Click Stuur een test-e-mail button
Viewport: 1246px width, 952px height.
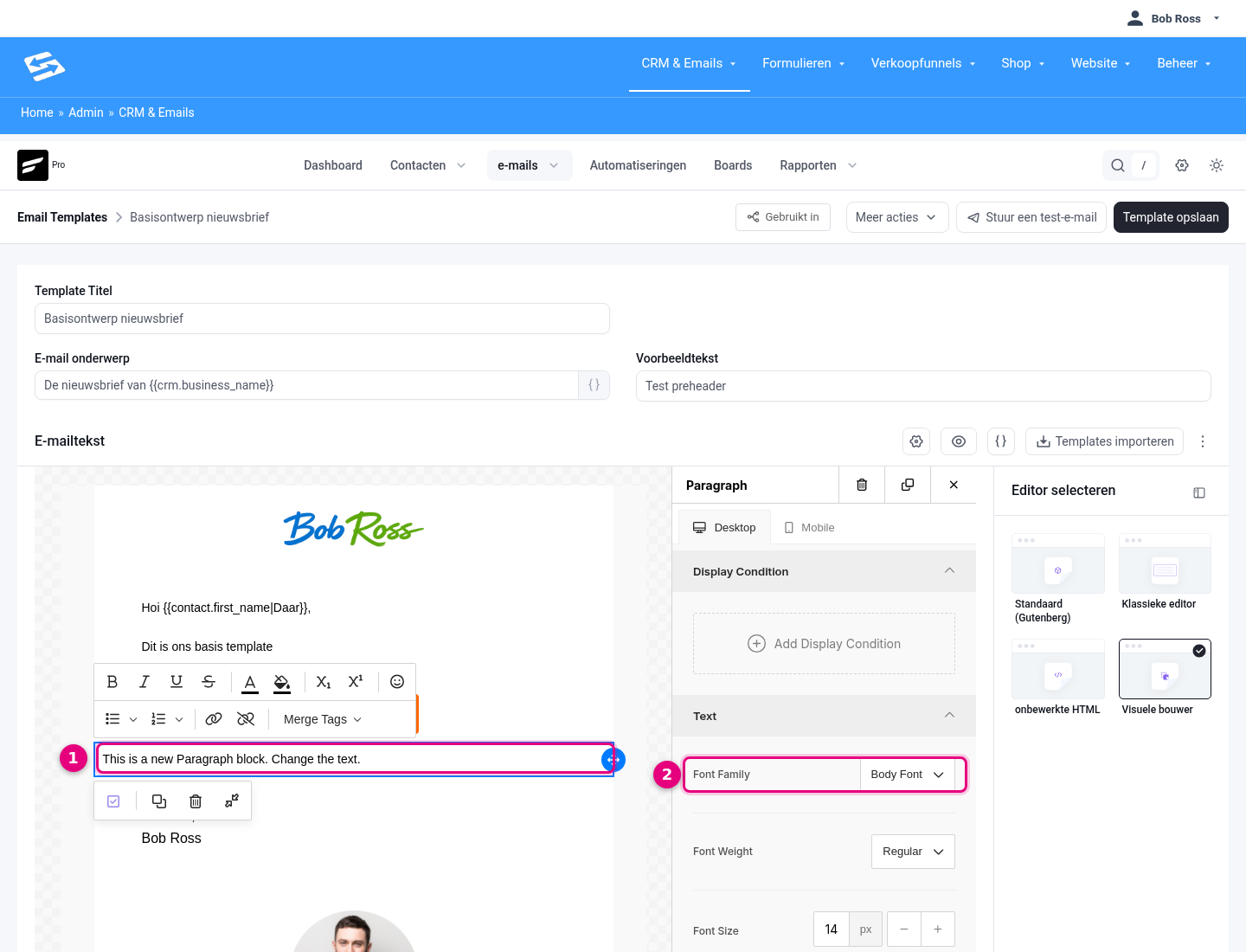[1031, 217]
